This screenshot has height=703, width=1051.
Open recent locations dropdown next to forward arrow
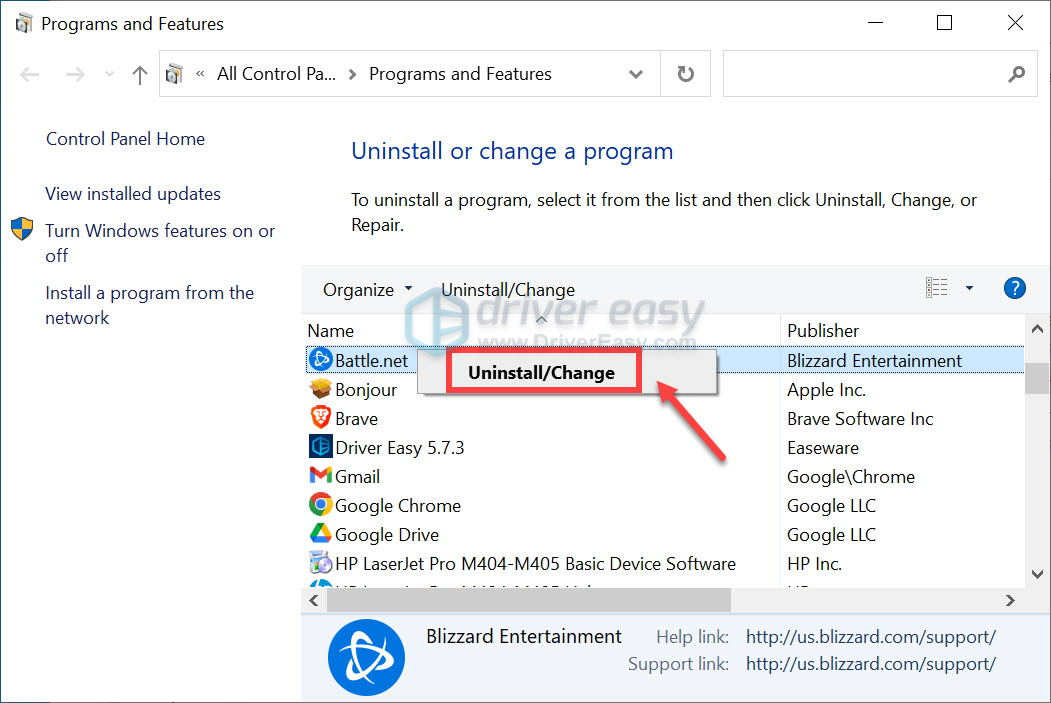point(109,74)
